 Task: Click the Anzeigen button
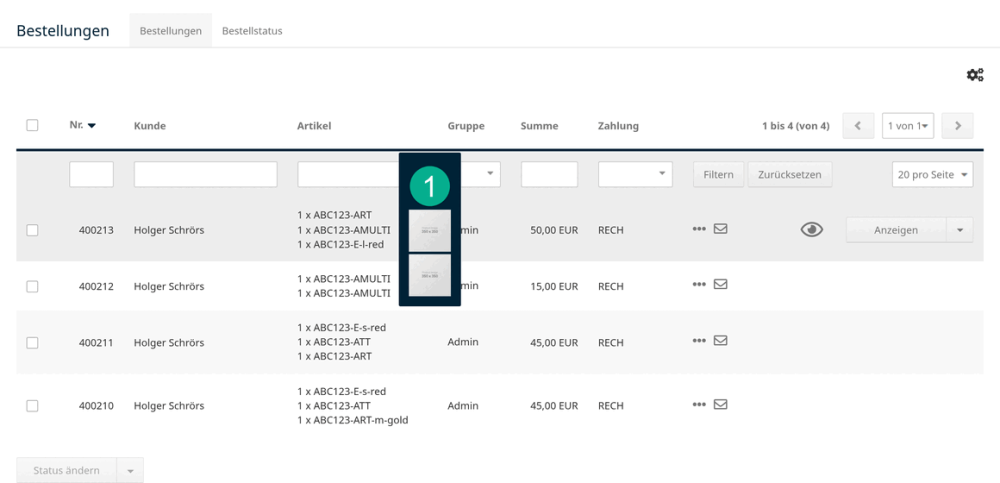point(896,230)
